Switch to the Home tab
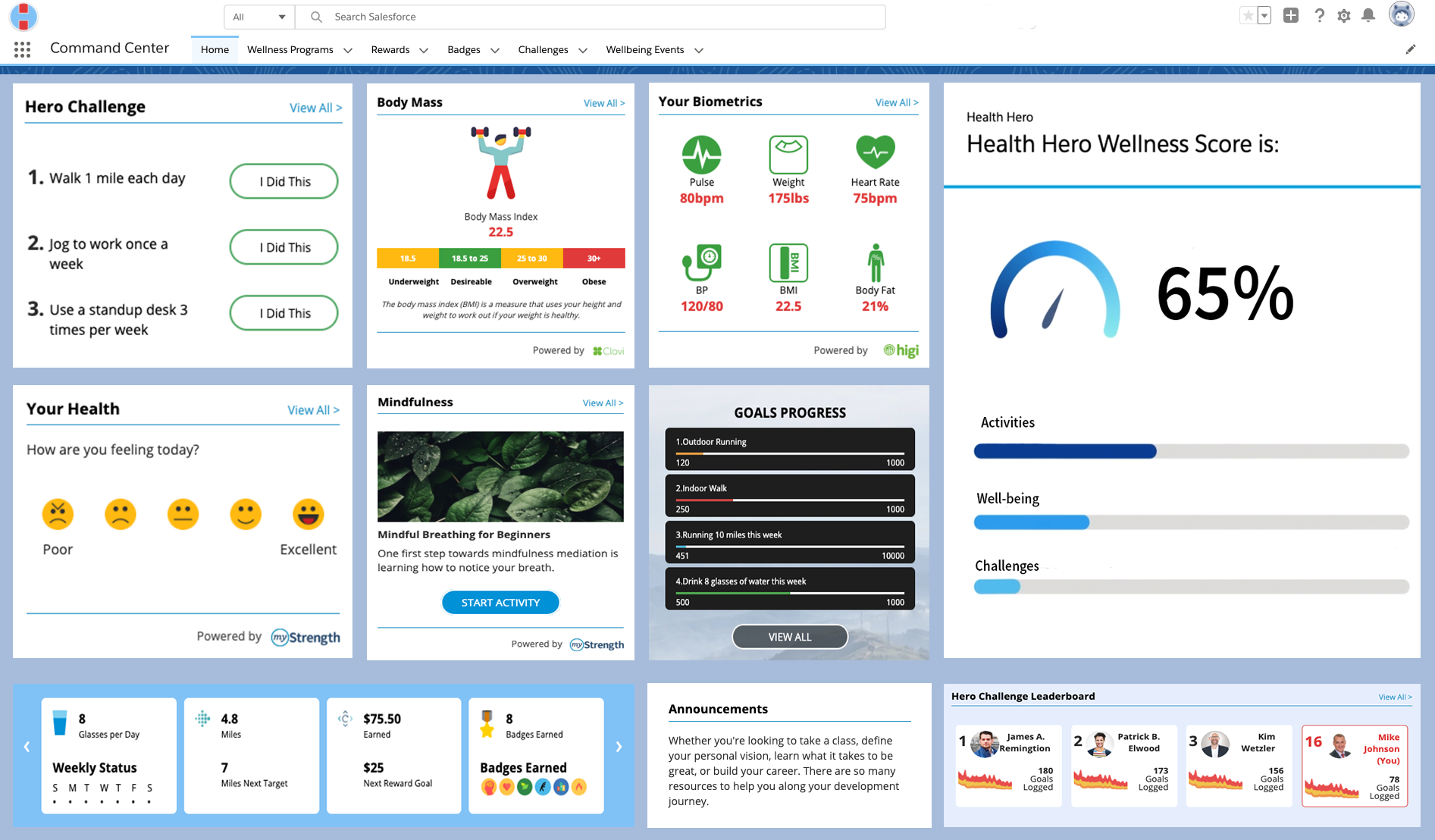This screenshot has height=840, width=1435. [x=215, y=49]
